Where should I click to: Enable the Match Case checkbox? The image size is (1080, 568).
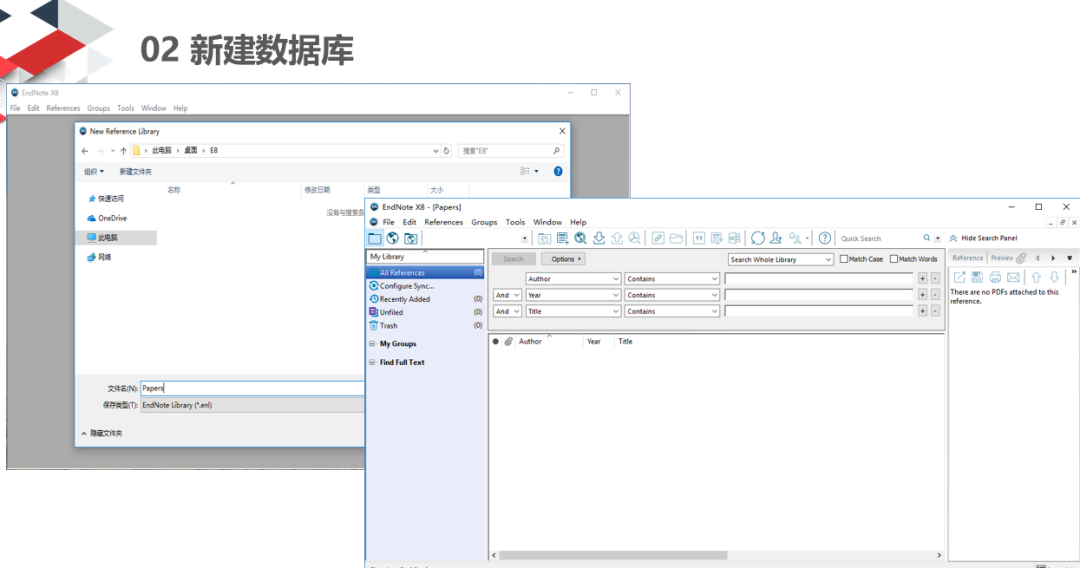click(844, 259)
